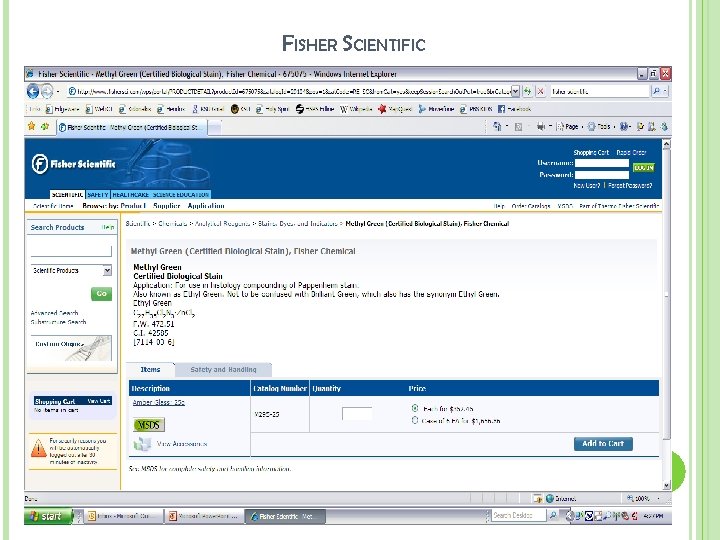The image size is (720, 540).
Task: Click the Shopping Cart header link
Action: point(591,152)
